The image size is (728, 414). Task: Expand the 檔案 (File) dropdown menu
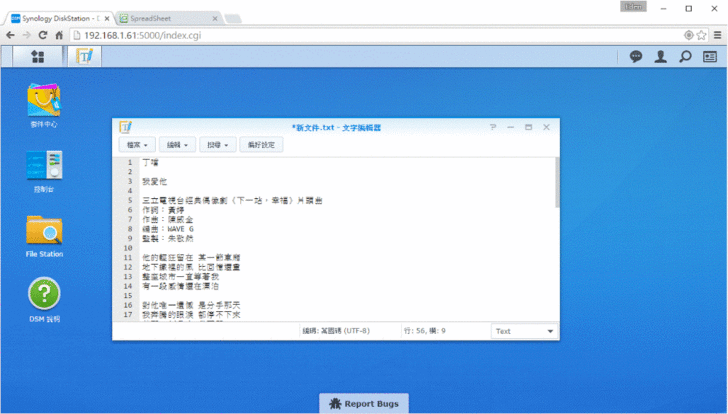[x=138, y=145]
